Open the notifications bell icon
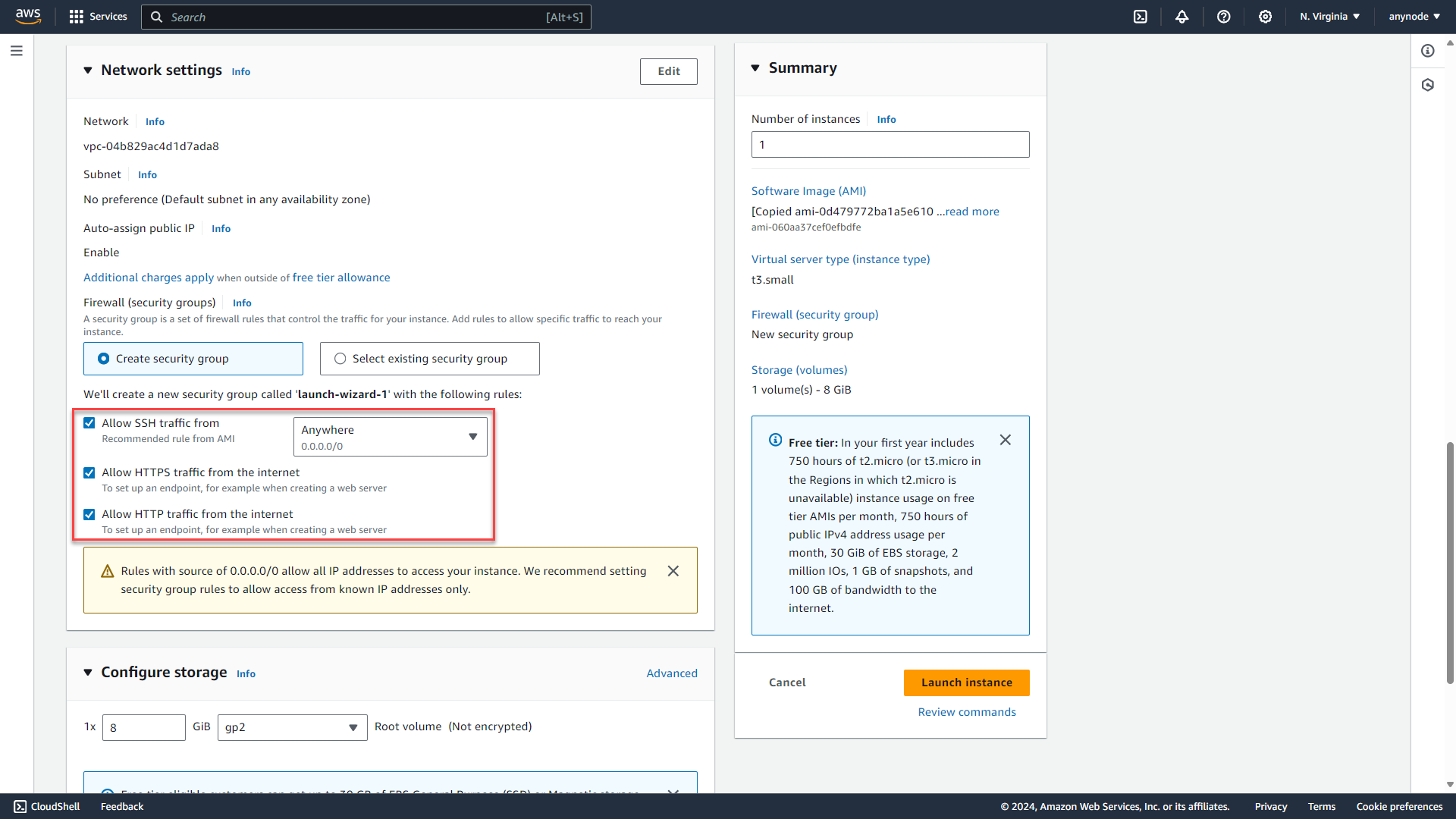Viewport: 1456px width, 819px height. tap(1182, 16)
